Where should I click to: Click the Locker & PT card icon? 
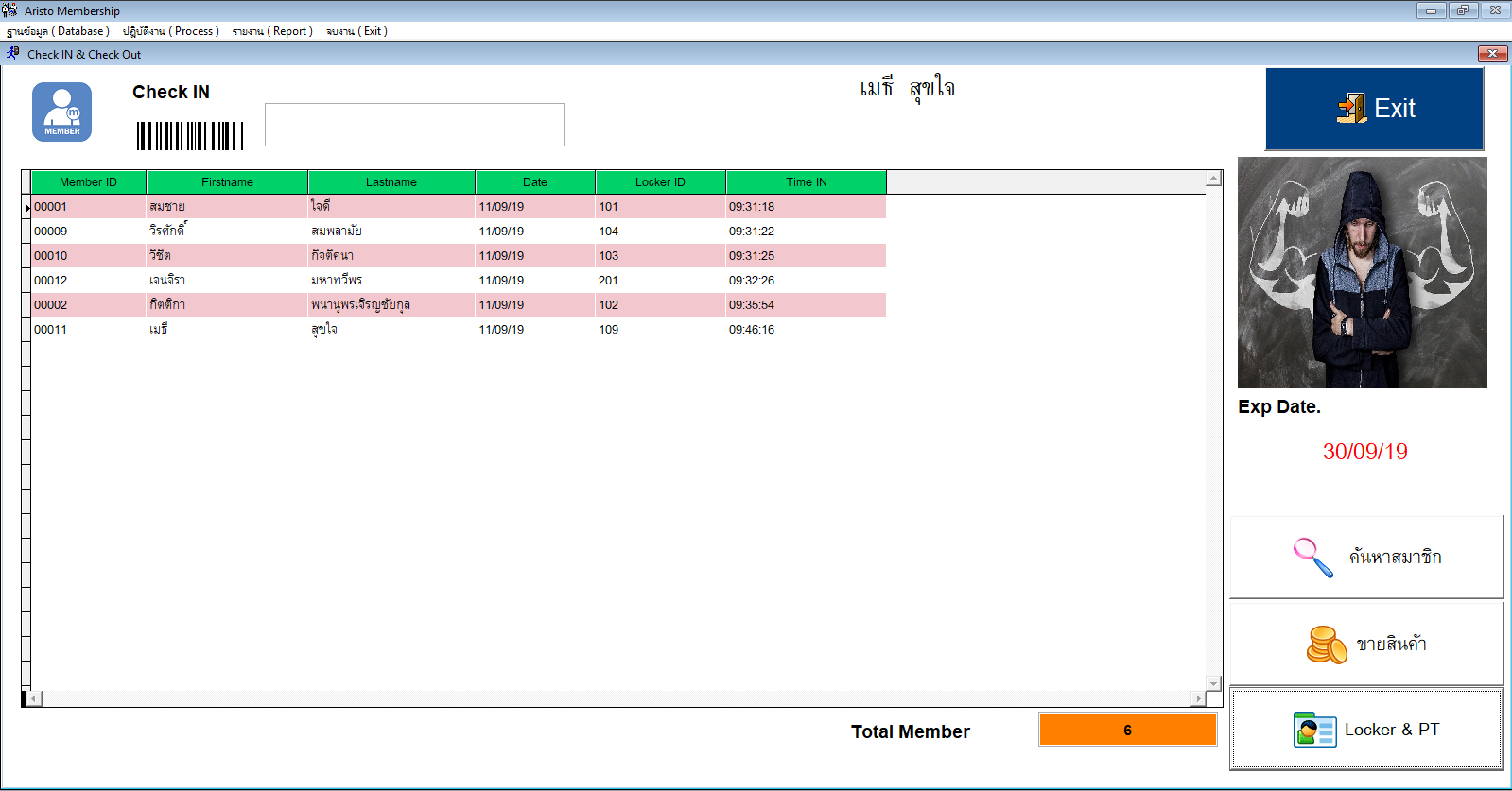click(1314, 730)
